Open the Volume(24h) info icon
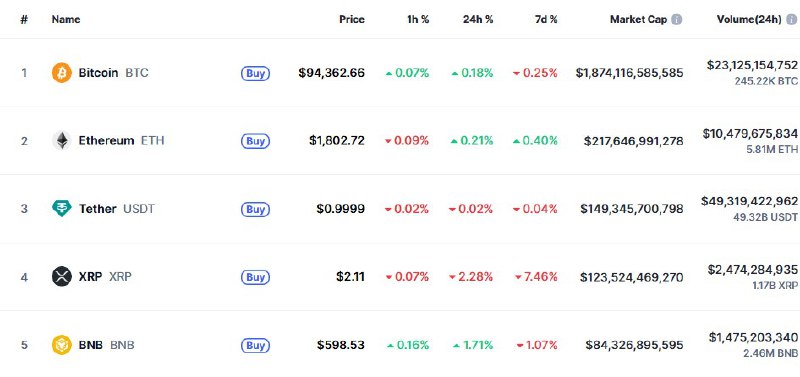Screen dimensions: 800x377 (x=791, y=19)
